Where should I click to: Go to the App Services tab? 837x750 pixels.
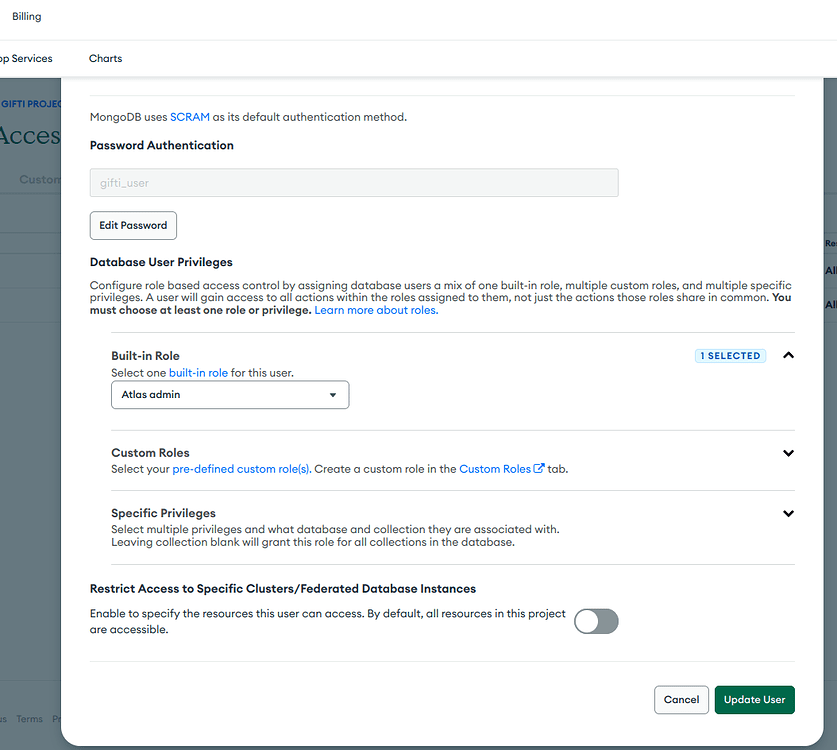click(26, 58)
